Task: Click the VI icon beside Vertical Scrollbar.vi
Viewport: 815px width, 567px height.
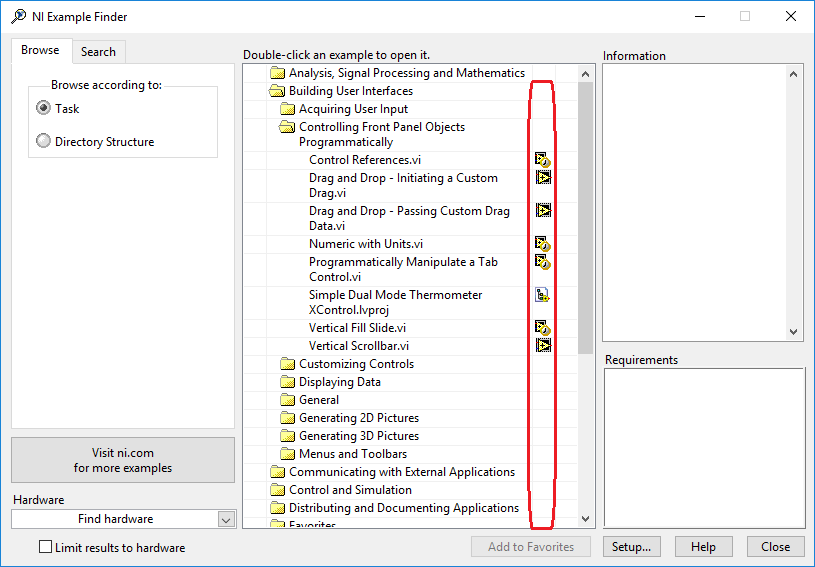Action: [x=543, y=345]
